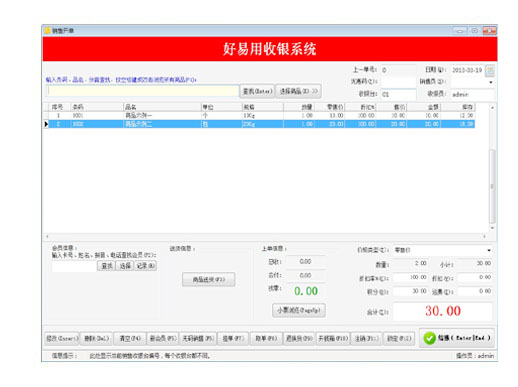Click the logout (注销 F11) button
The width and height of the screenshot is (518, 387).
tap(367, 339)
